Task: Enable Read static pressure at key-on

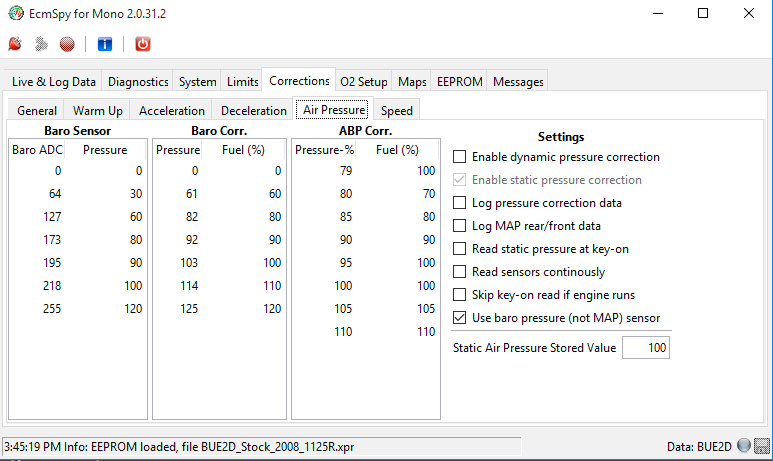Action: (459, 249)
